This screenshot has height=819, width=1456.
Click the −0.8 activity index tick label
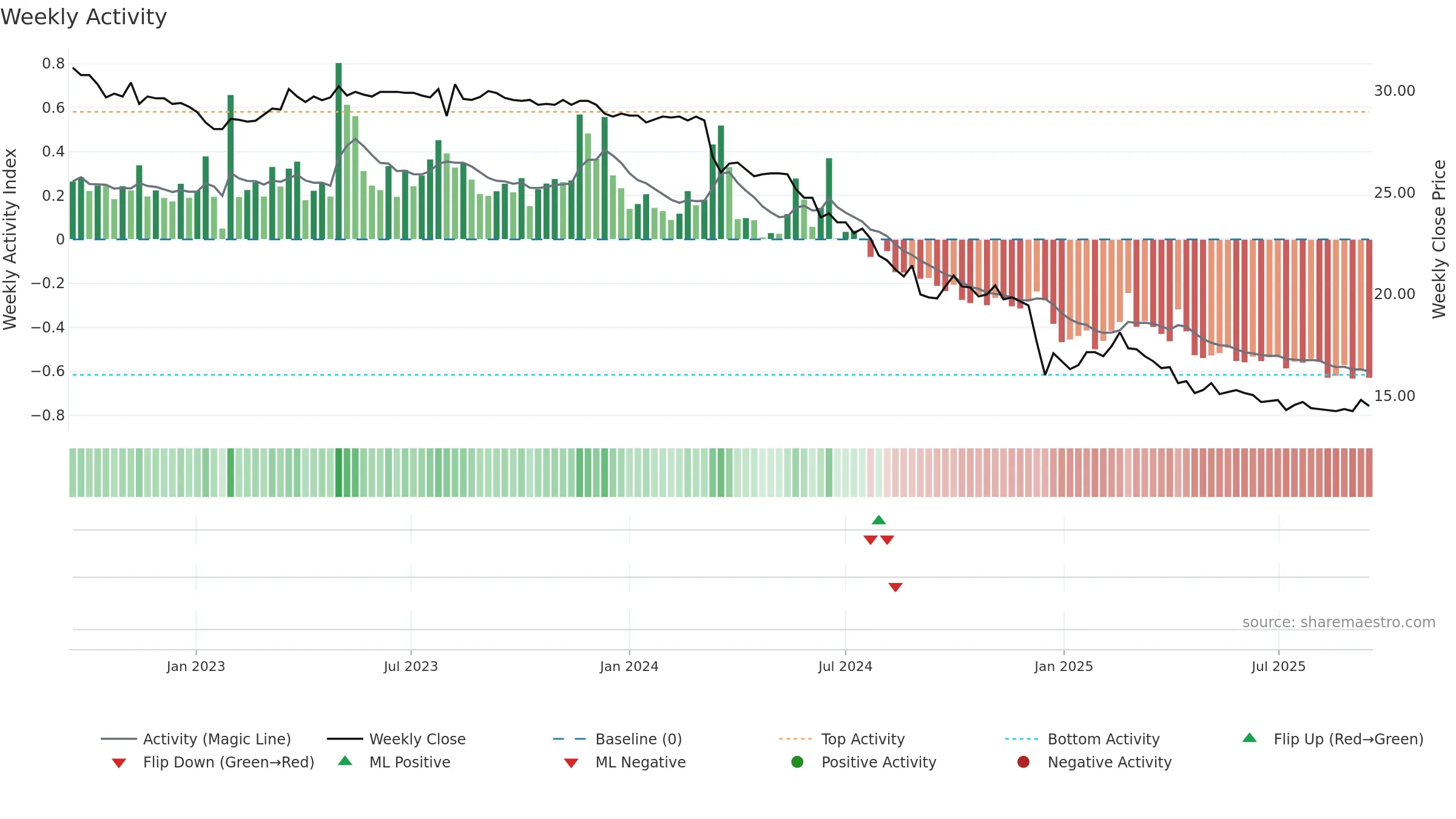(x=48, y=416)
